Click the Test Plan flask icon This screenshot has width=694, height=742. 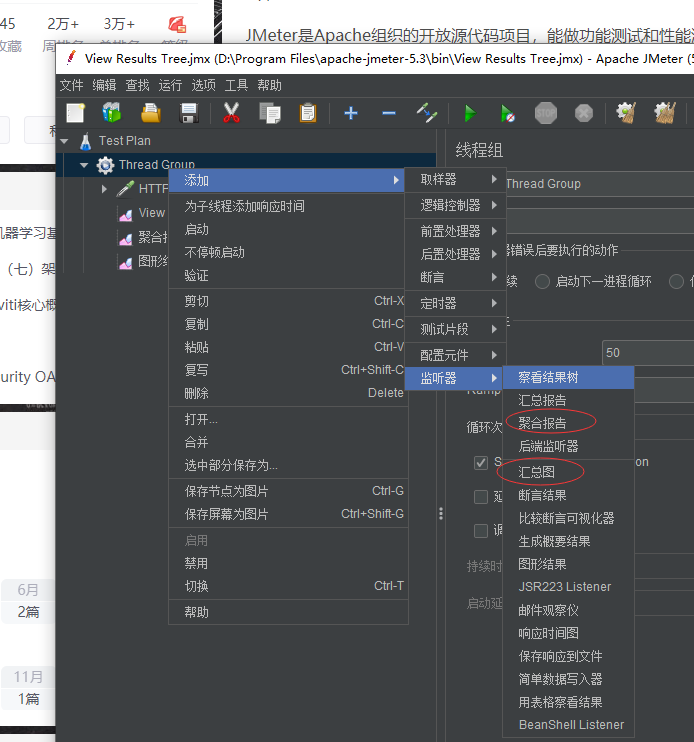point(86,141)
